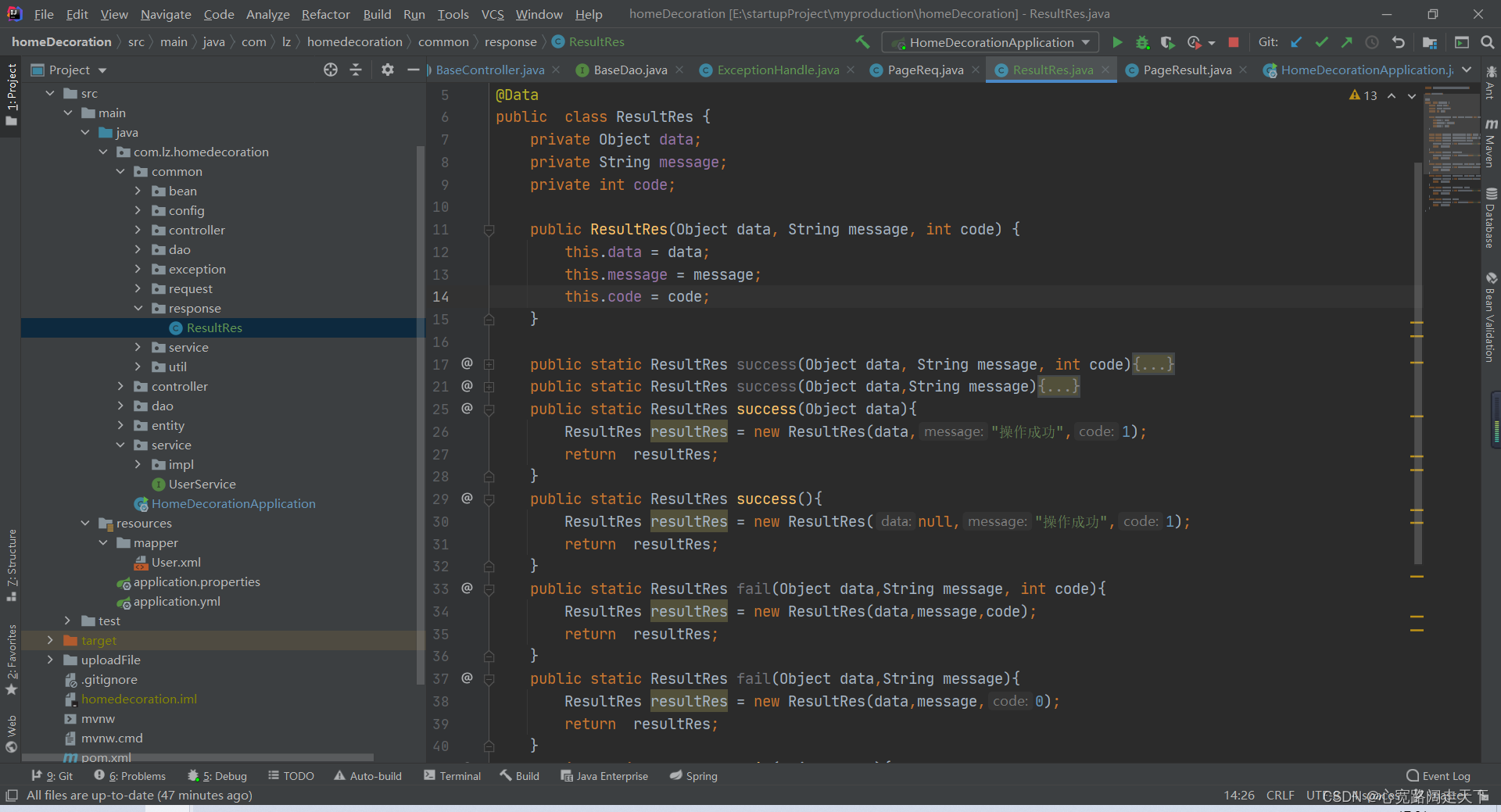Image resolution: width=1501 pixels, height=812 pixels.
Task: Switch to ExceptionHandle.java tab
Action: click(777, 70)
